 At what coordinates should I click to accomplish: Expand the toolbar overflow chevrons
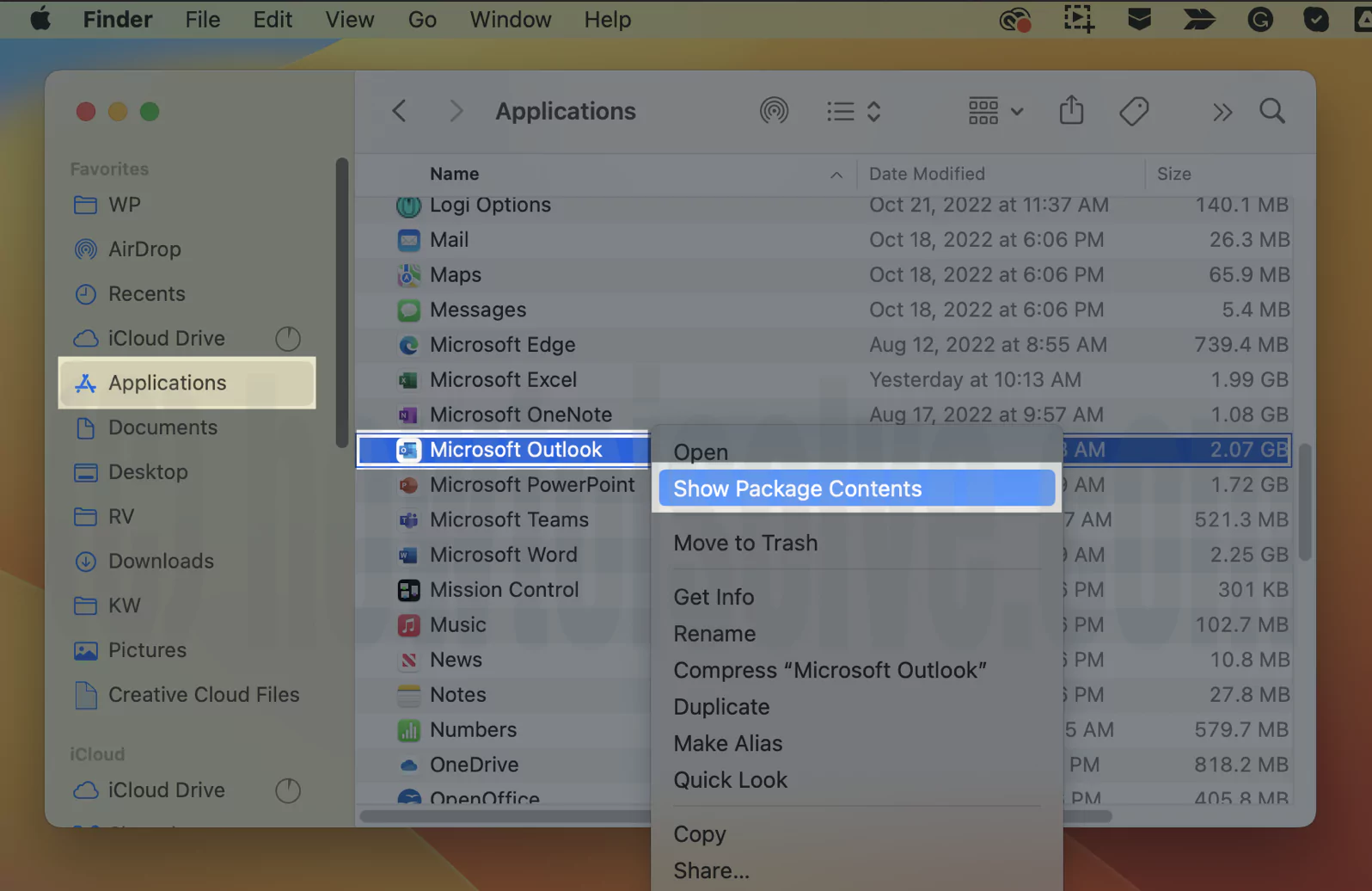coord(1222,112)
